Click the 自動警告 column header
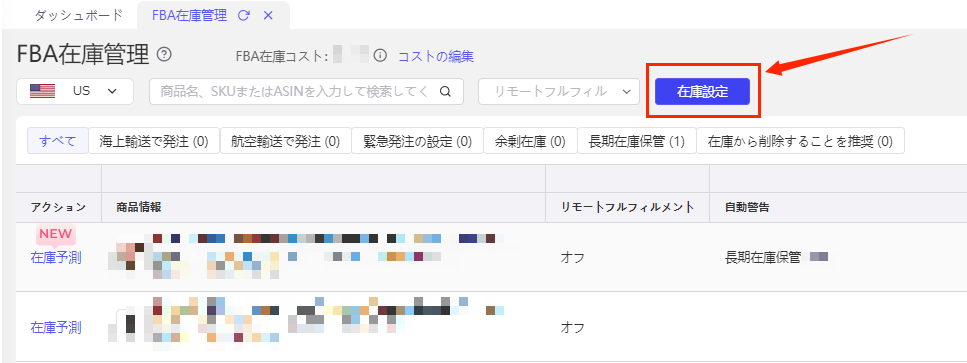The height and width of the screenshot is (363, 967). [x=747, y=207]
